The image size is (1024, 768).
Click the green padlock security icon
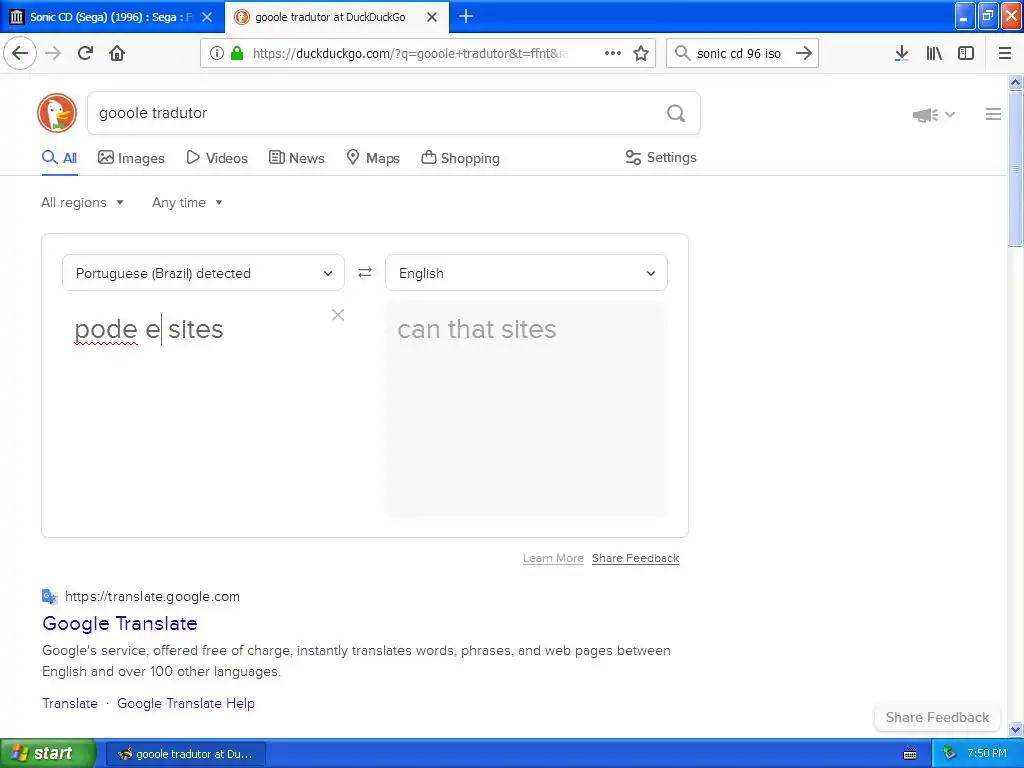click(x=237, y=53)
